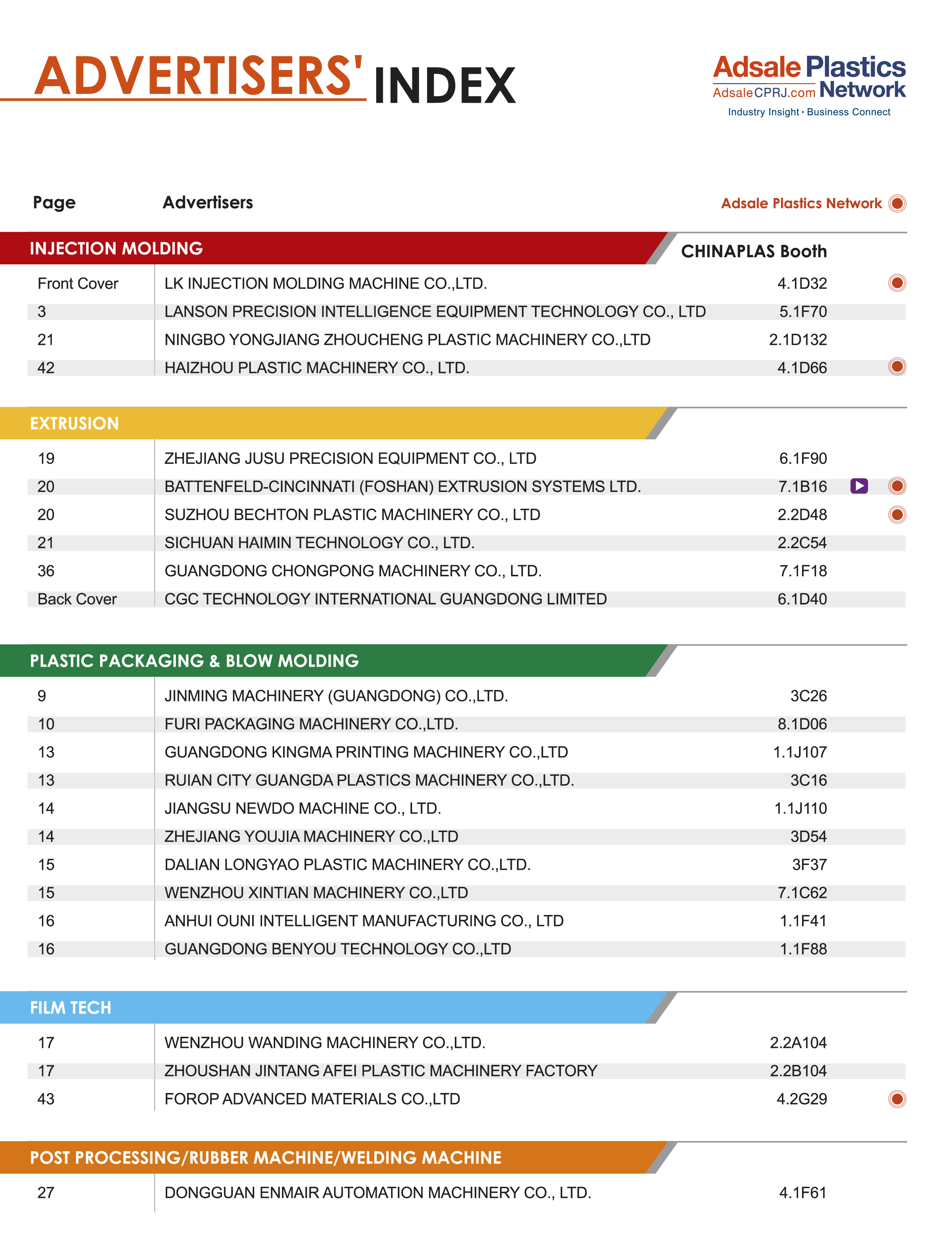
Task: Click JINMING MACHINERY (GUANGDONG) advertiser name
Action: [336, 696]
